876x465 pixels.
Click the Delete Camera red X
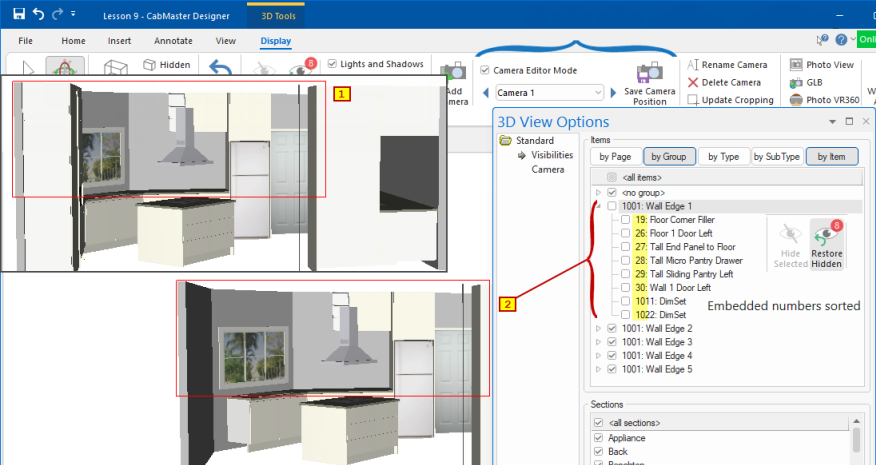click(693, 82)
